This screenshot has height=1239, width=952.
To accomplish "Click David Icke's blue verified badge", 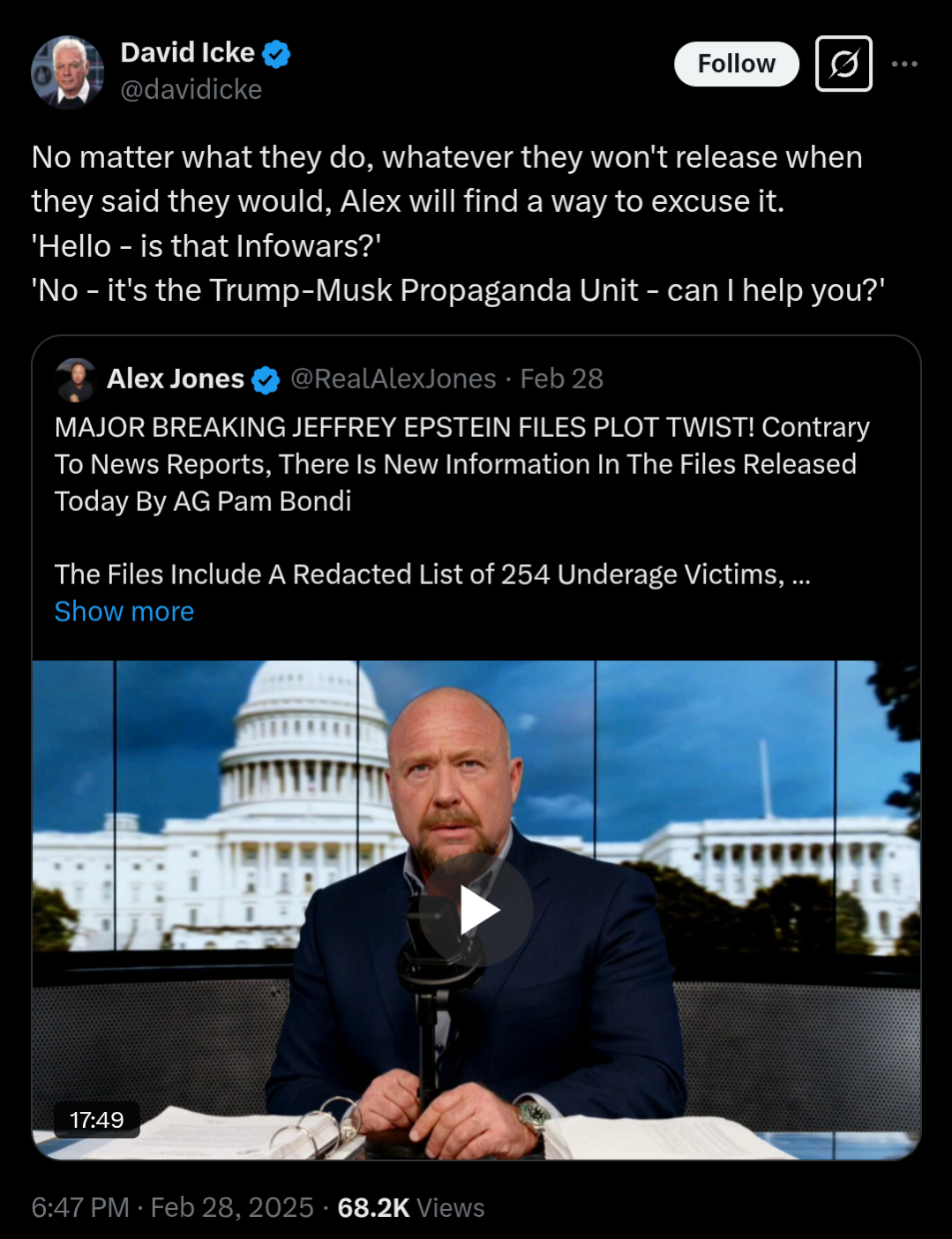I will pyautogui.click(x=276, y=54).
